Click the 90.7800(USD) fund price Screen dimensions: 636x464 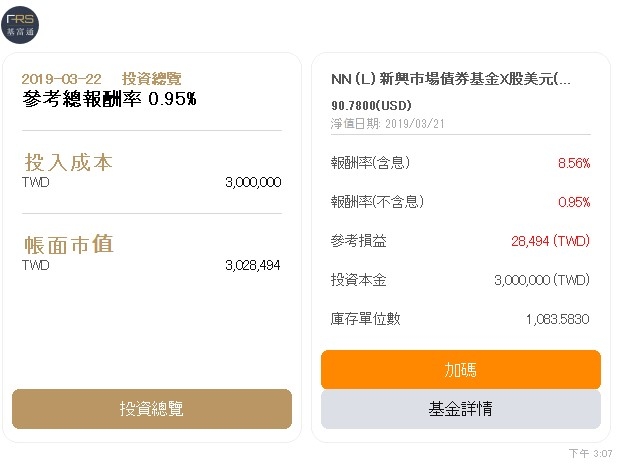pos(371,105)
